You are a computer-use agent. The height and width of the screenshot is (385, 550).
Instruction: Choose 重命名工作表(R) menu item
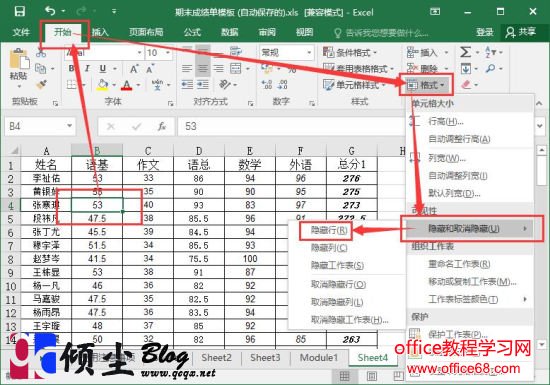coord(459,264)
